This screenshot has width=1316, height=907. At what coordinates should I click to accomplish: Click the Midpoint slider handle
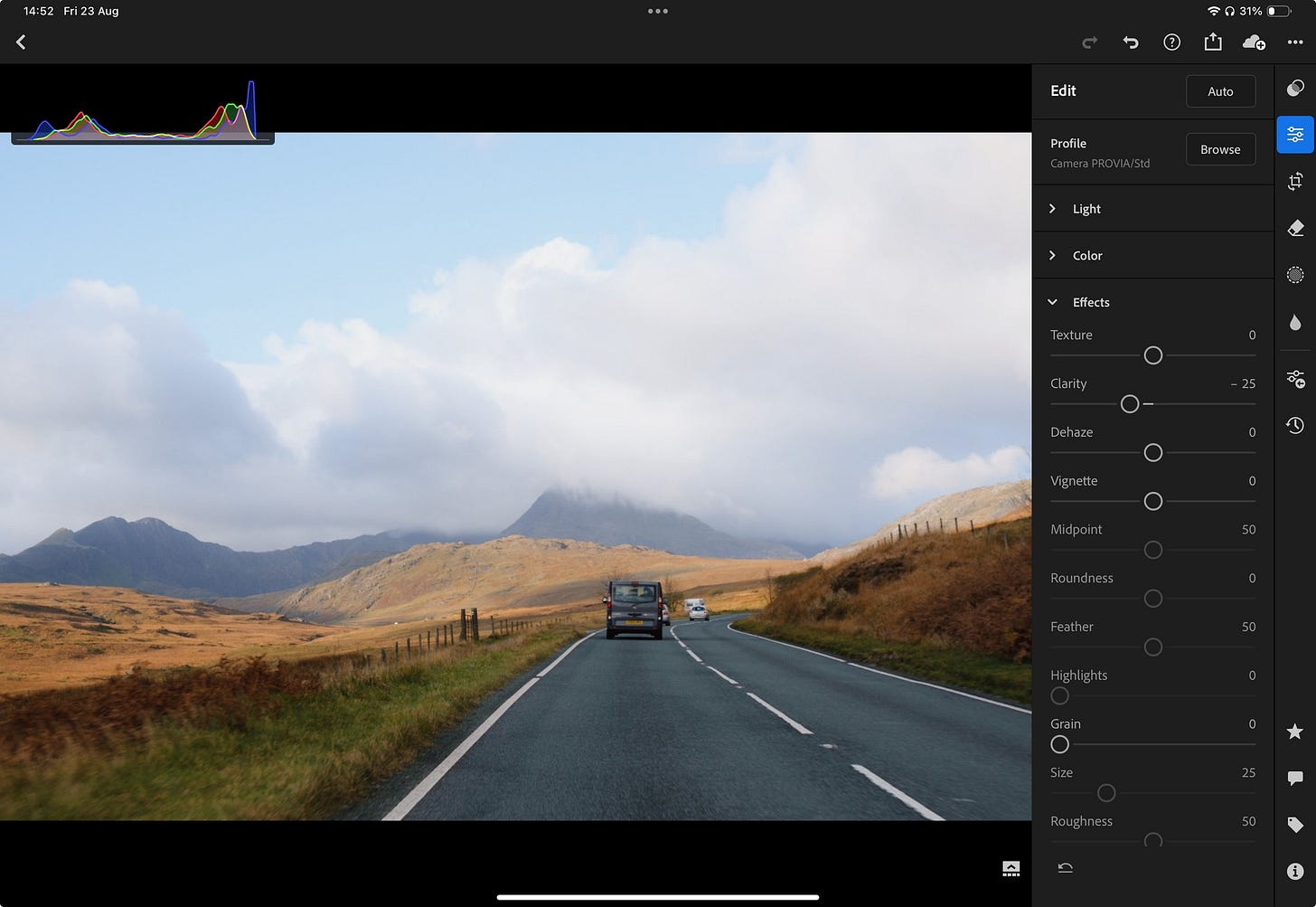tap(1153, 550)
